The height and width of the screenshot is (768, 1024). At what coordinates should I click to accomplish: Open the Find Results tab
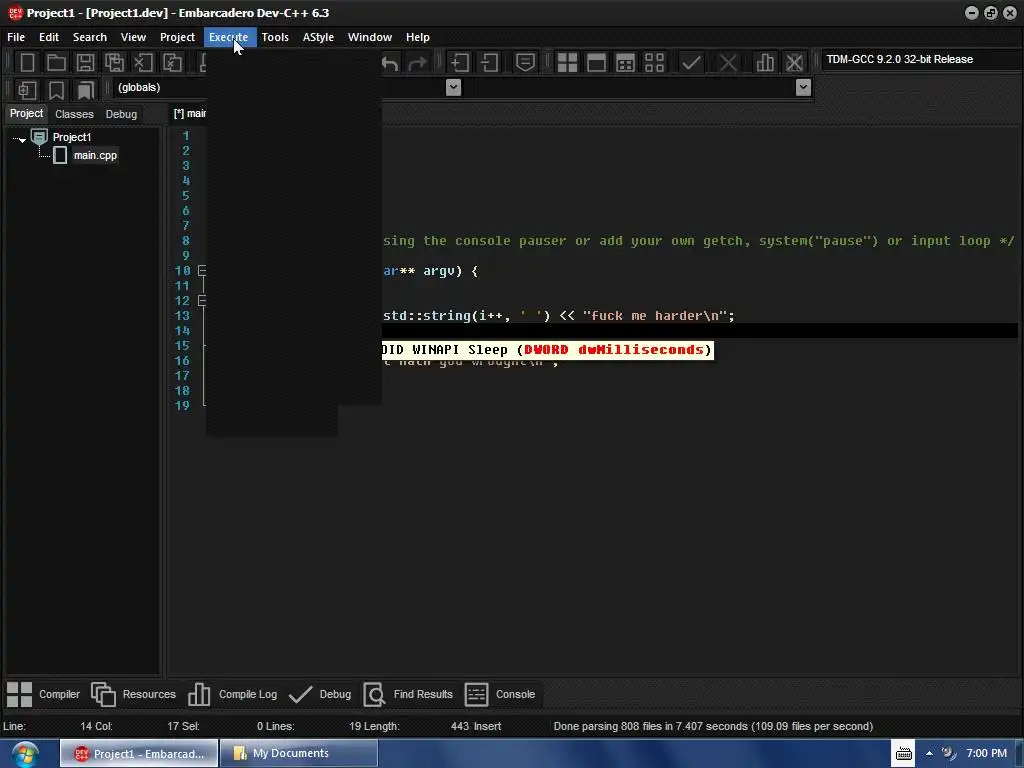pyautogui.click(x=408, y=694)
